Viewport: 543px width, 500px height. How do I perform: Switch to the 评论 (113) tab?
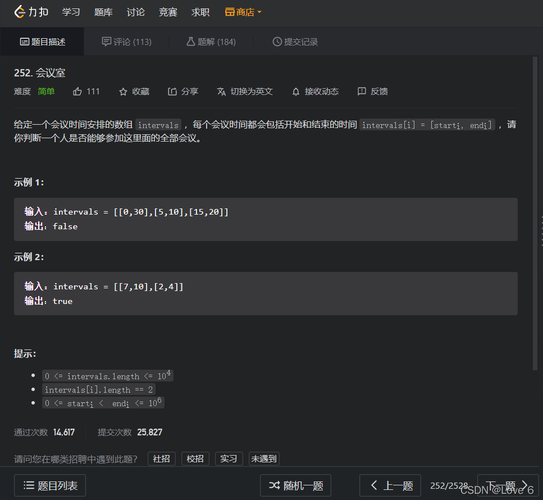(126, 42)
